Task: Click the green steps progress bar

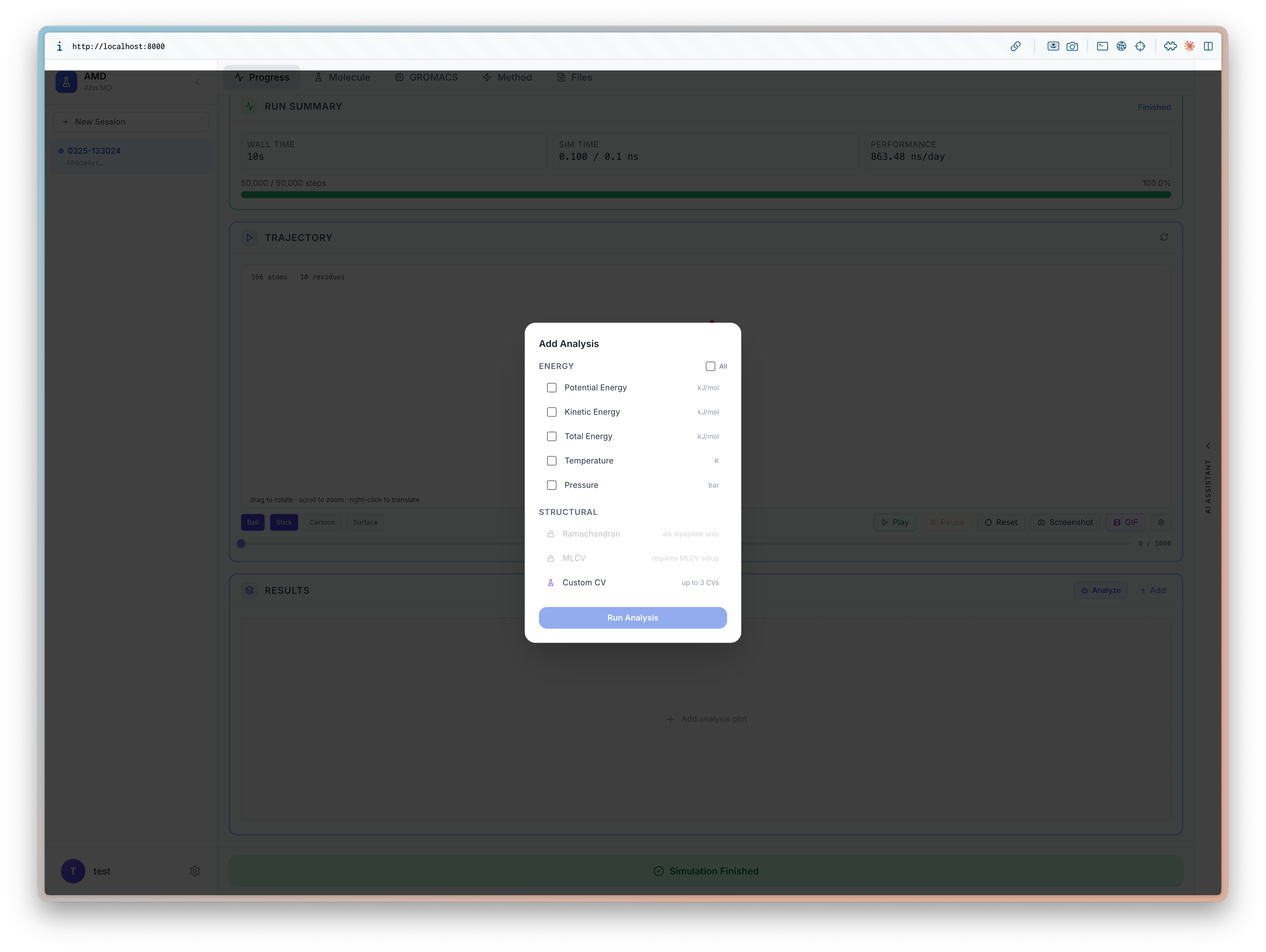Action: 706,195
